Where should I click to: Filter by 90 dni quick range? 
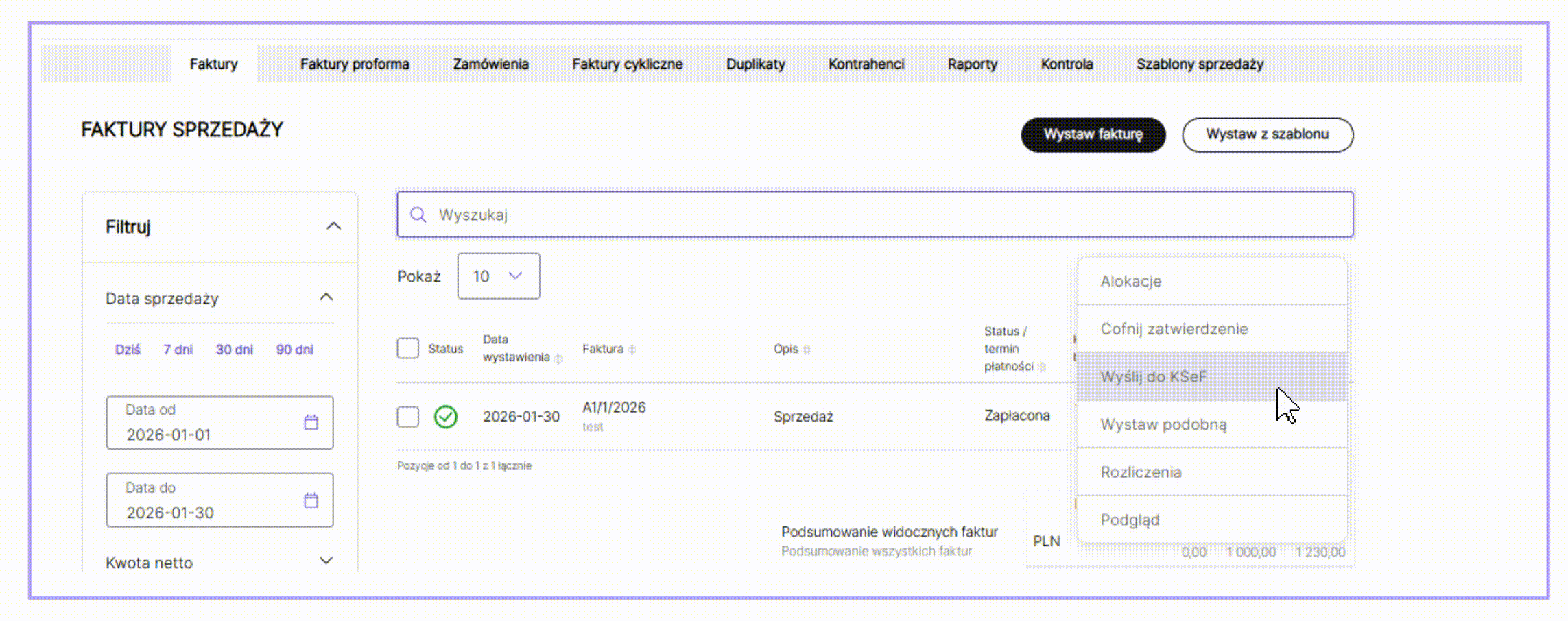[x=295, y=350]
